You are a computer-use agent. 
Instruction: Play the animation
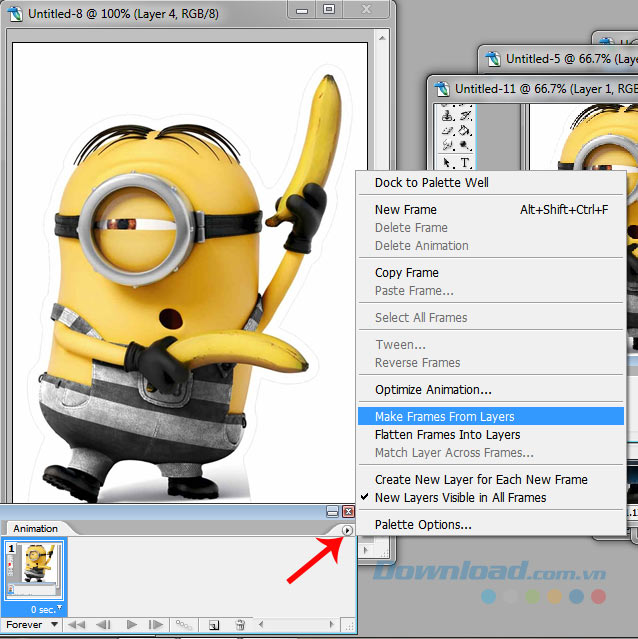[131, 625]
